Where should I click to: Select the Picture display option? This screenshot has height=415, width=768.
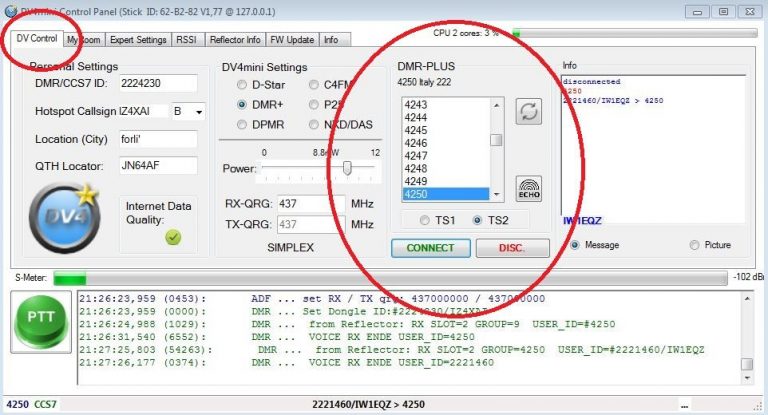(x=694, y=244)
